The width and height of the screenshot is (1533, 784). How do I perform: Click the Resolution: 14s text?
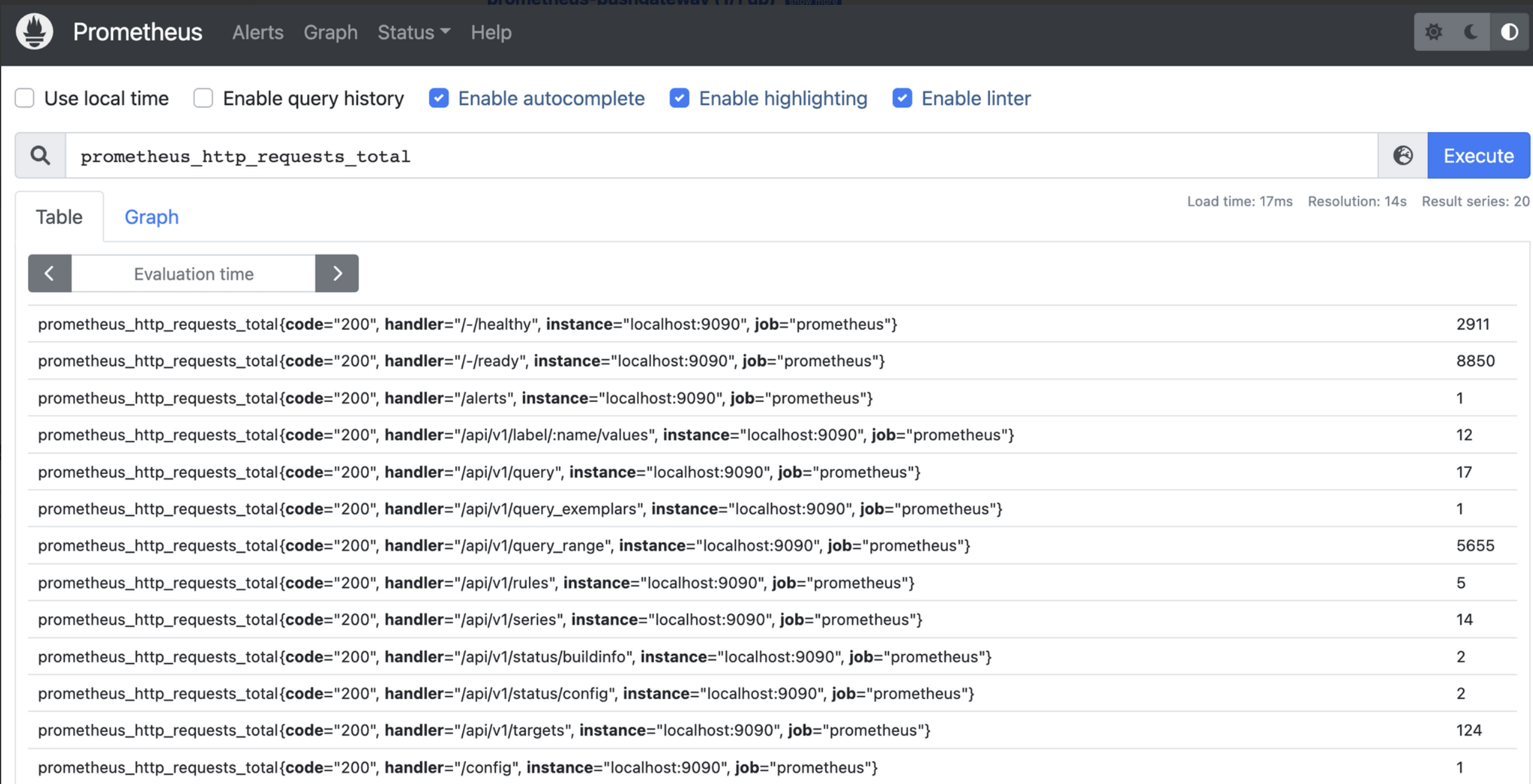pyautogui.click(x=1357, y=201)
